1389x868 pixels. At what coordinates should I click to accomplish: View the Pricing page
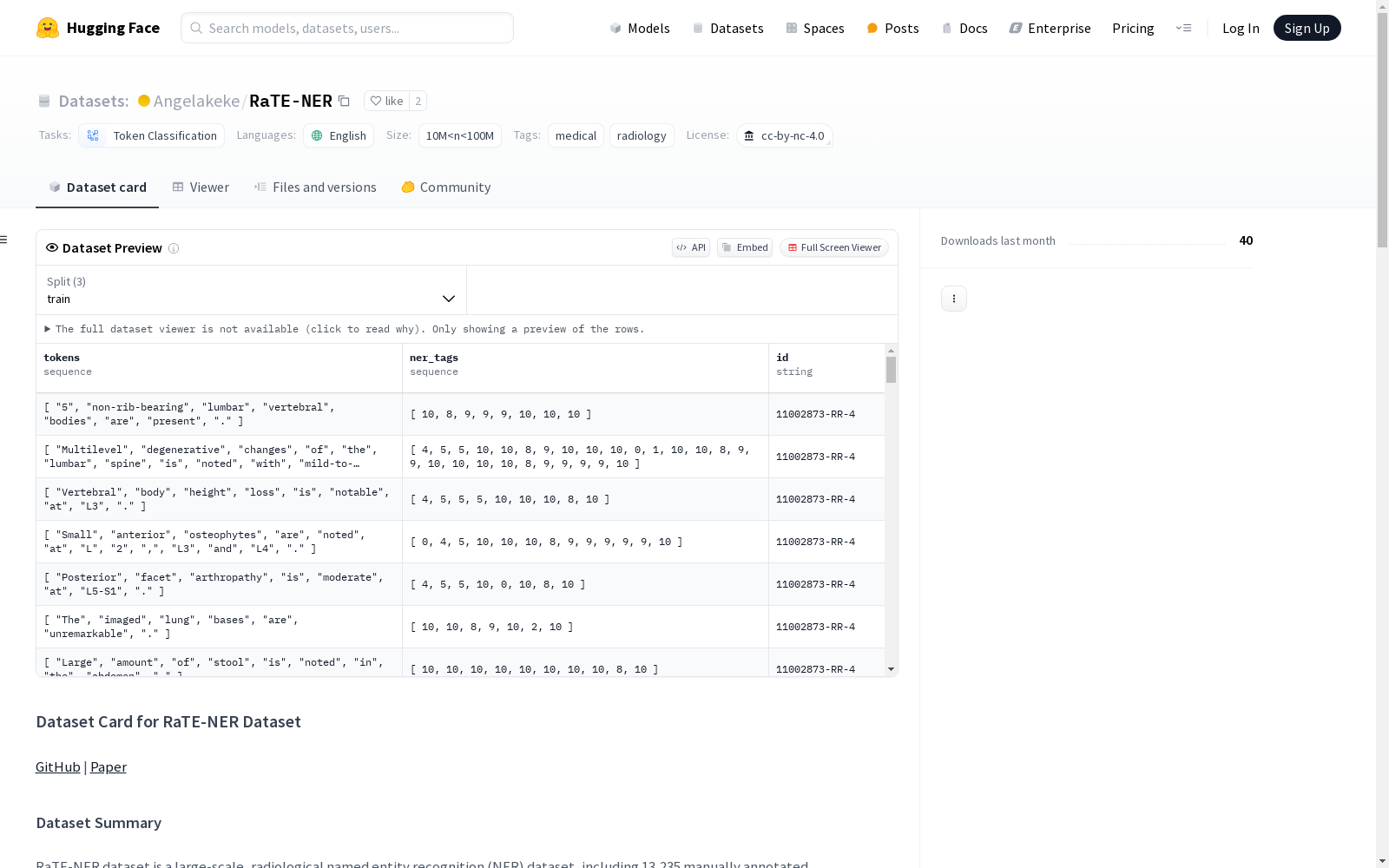click(x=1133, y=28)
